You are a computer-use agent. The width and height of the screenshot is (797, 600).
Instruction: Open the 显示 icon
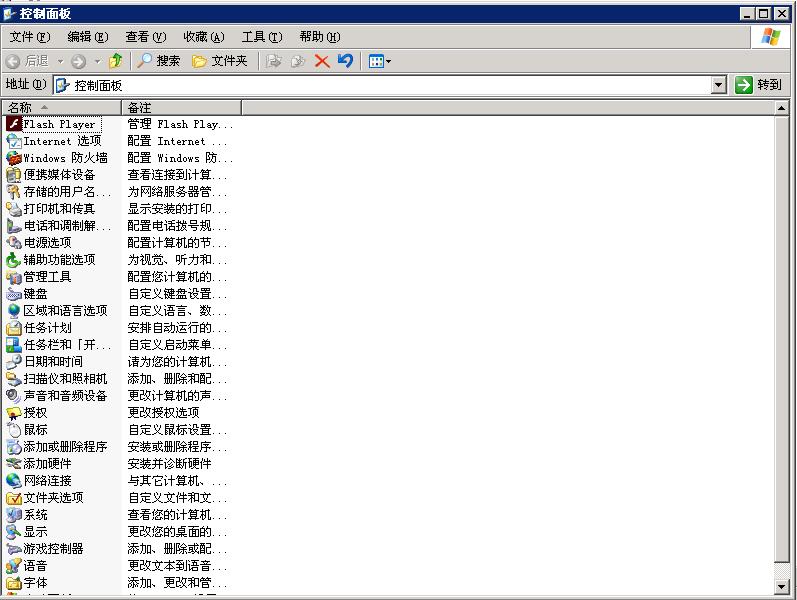(x=14, y=532)
